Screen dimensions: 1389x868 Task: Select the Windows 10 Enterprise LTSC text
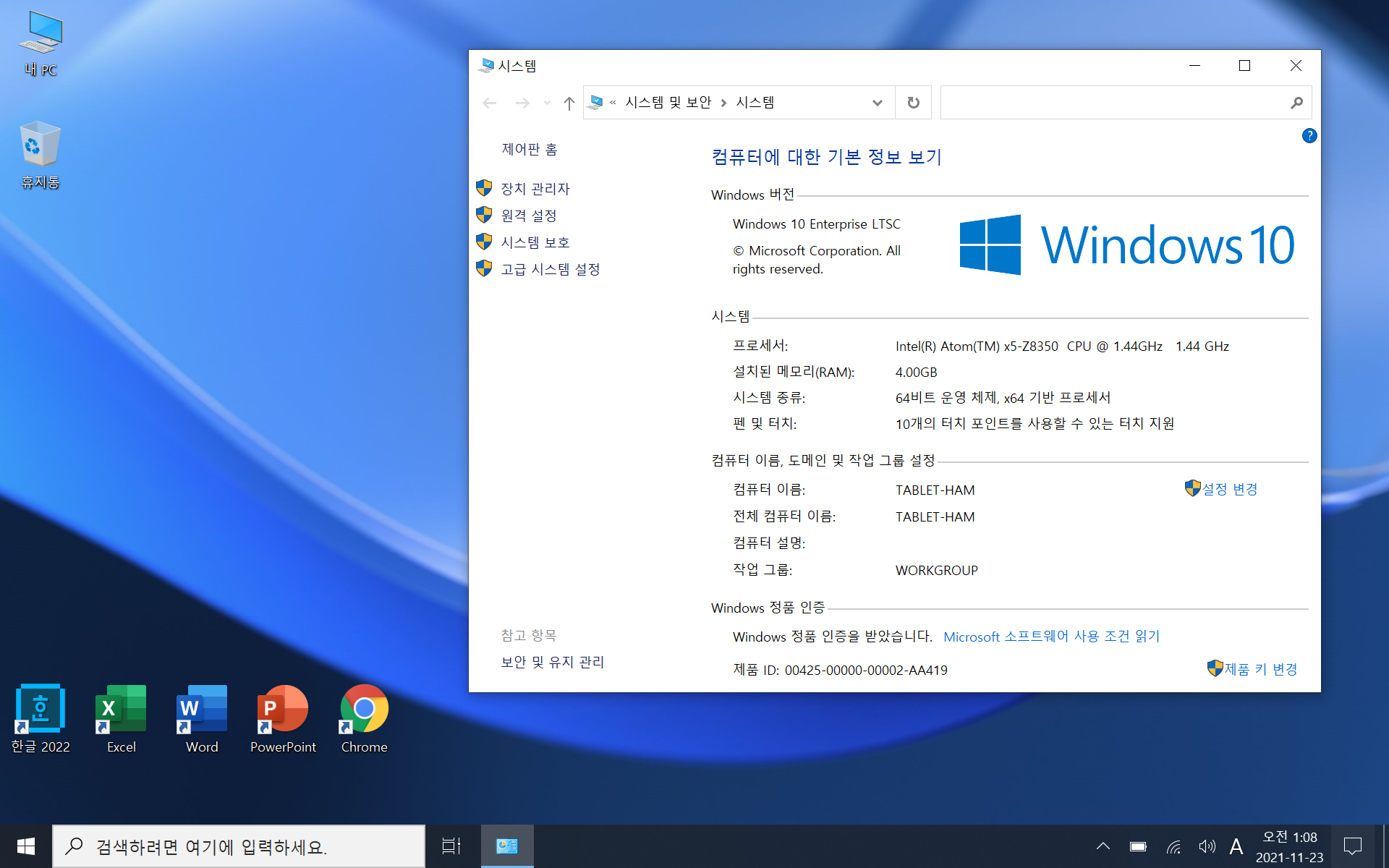pos(816,224)
